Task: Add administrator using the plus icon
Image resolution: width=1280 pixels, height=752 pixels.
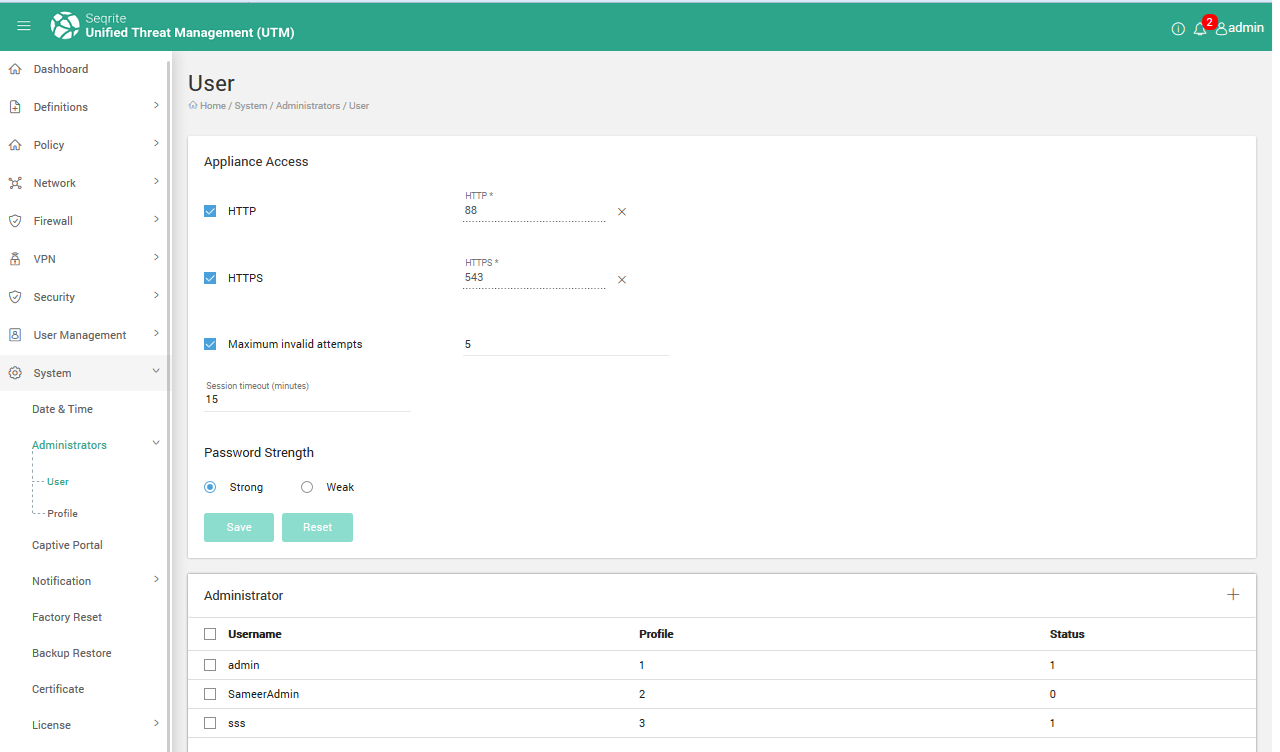Action: point(1233,595)
